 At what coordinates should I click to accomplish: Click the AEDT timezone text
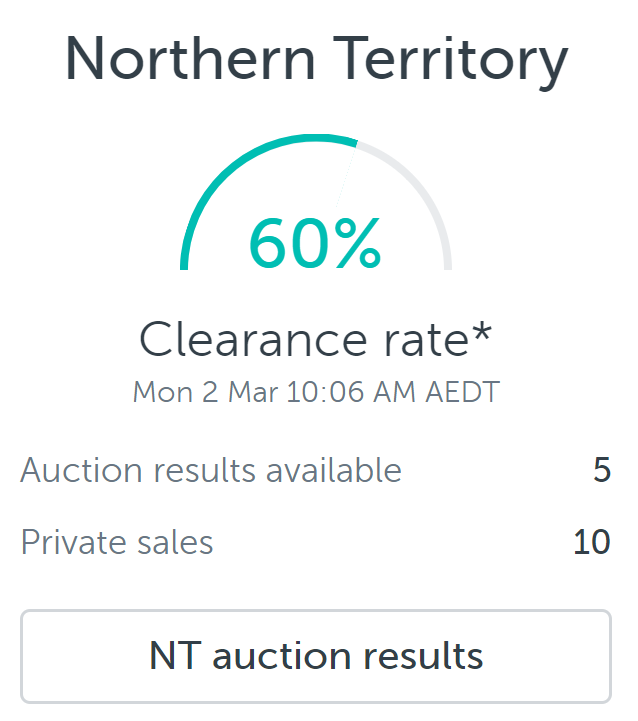click(462, 392)
